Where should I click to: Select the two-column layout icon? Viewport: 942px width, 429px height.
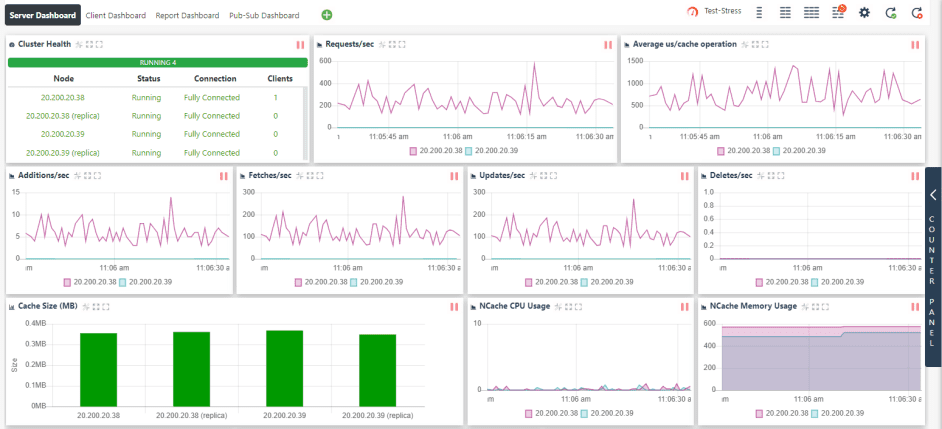coord(785,13)
